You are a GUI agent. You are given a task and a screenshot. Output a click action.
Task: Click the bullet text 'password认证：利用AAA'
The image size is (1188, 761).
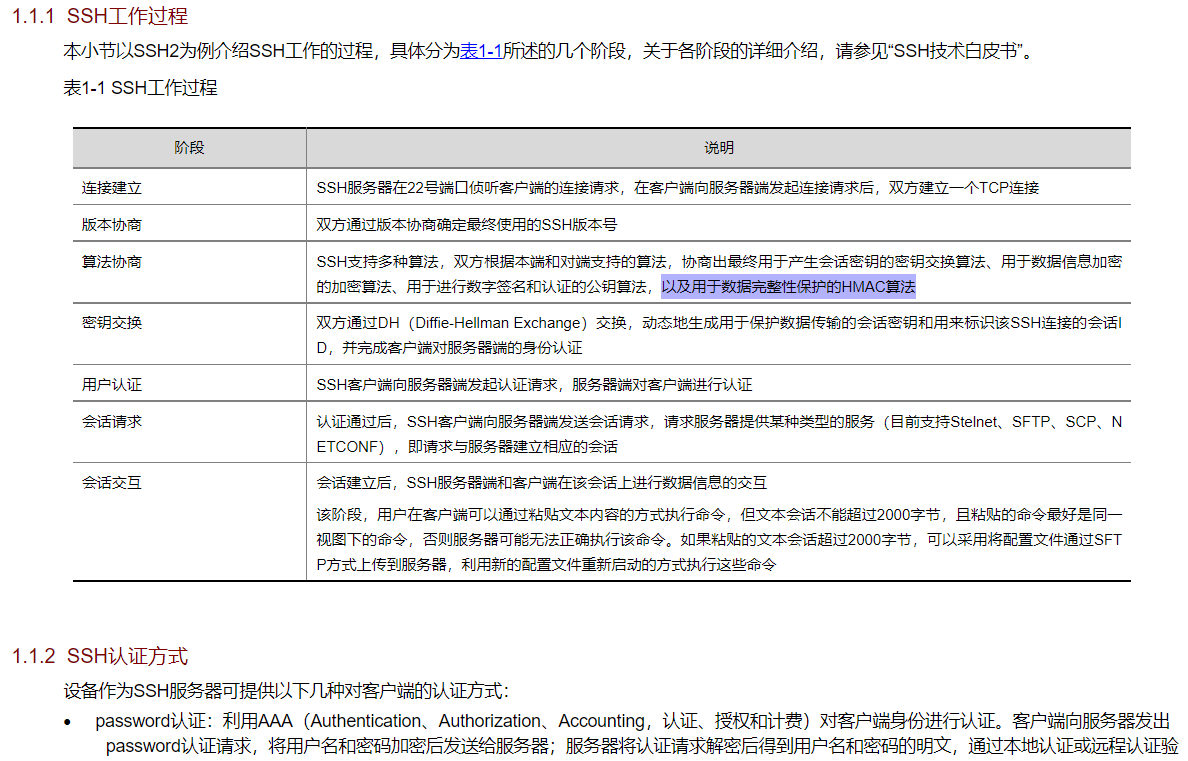coord(194,721)
